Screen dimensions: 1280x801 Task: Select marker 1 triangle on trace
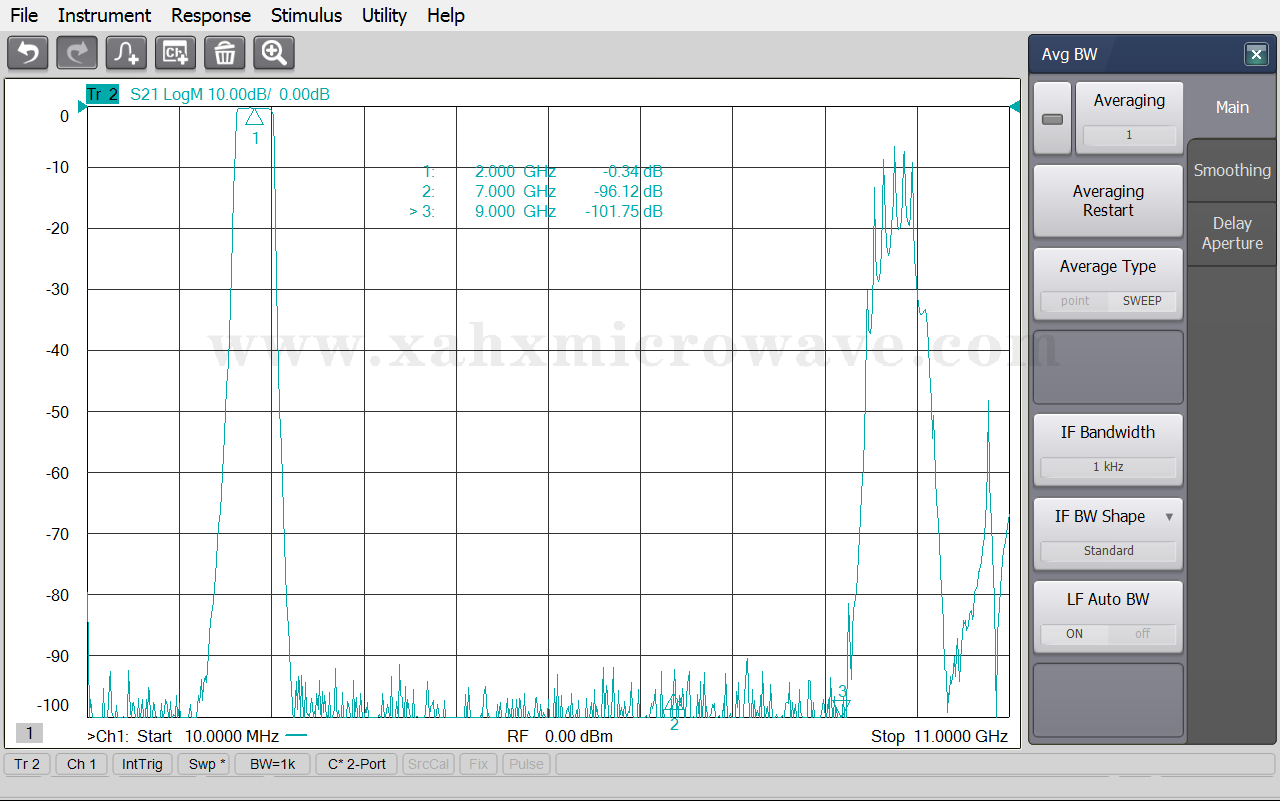[x=255, y=117]
